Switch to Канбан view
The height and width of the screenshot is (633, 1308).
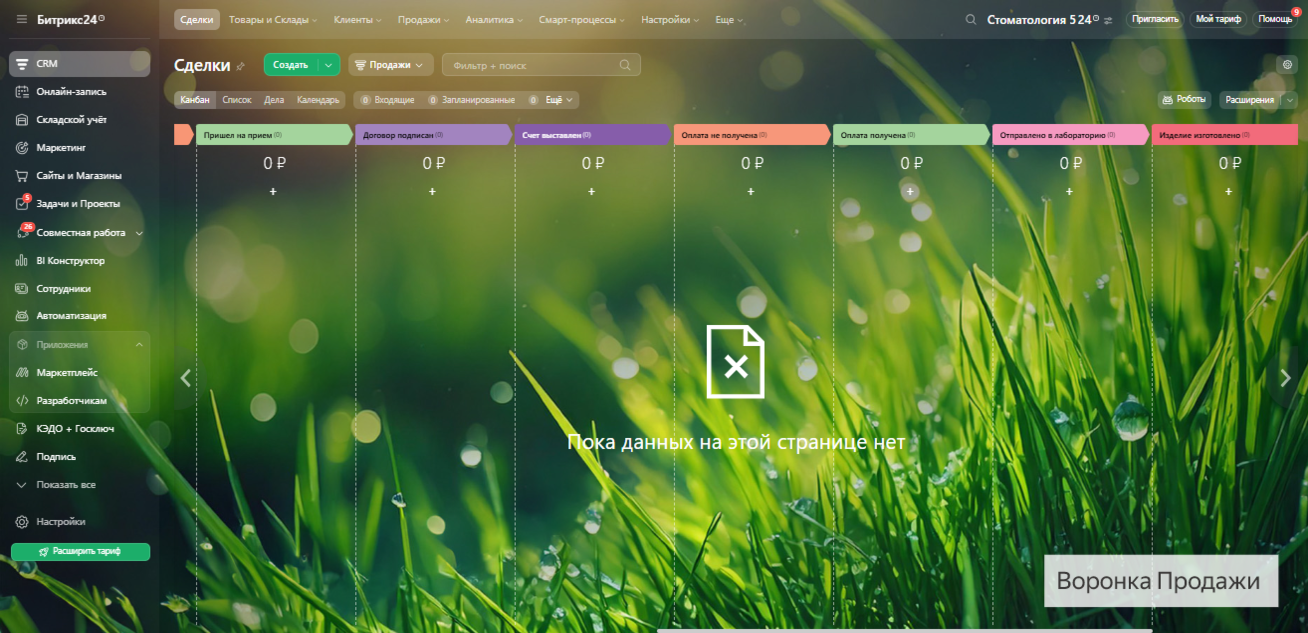tap(195, 100)
